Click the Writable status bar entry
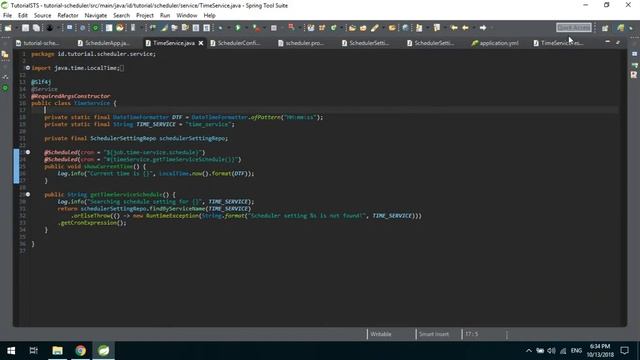This screenshot has height=360, width=640. [x=380, y=334]
